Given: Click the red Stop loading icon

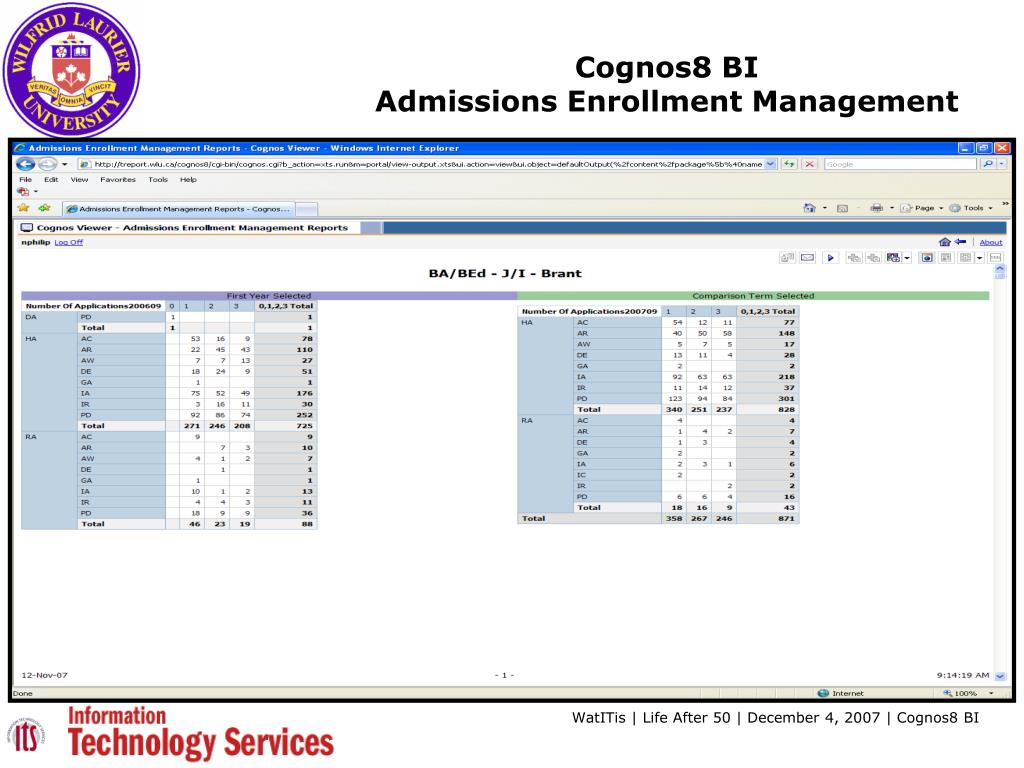Looking at the screenshot, I should coord(810,165).
